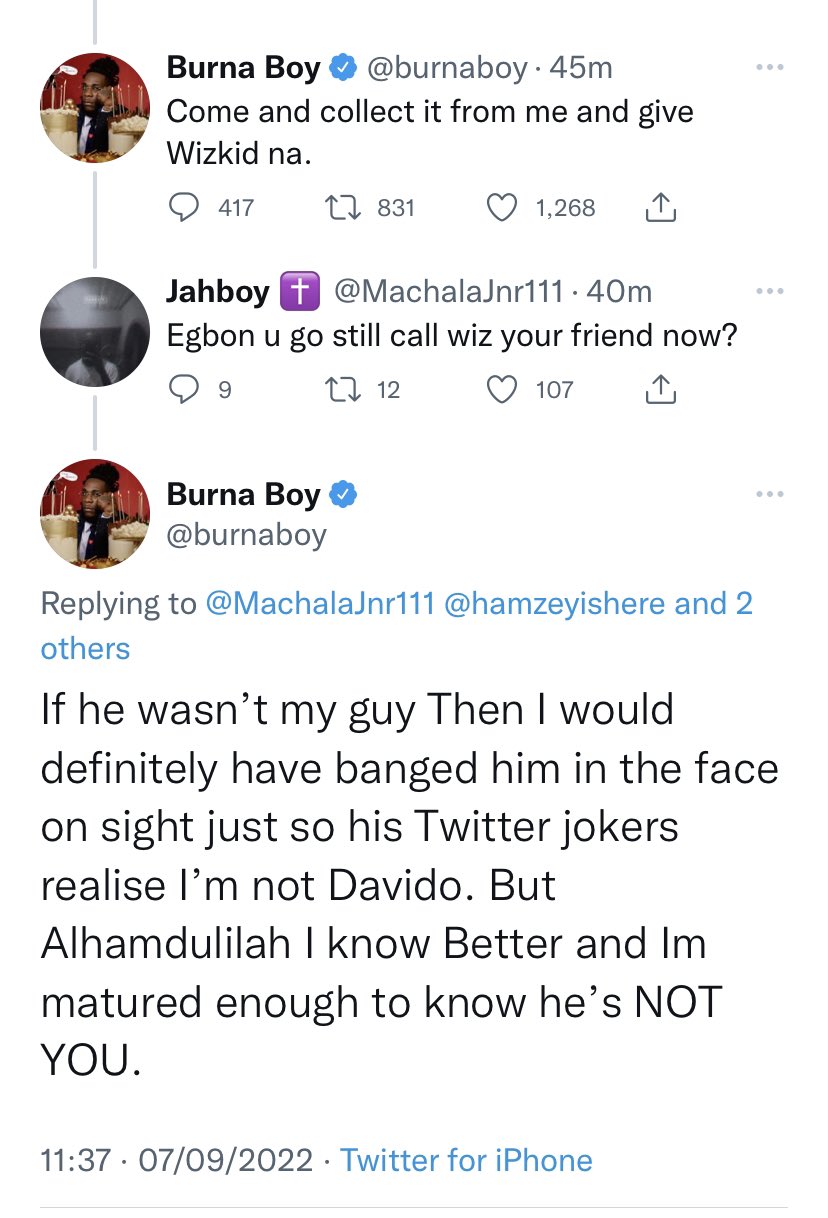The image size is (828, 1218).
Task: Open more options on first Burna Boy tweet
Action: coord(769,68)
